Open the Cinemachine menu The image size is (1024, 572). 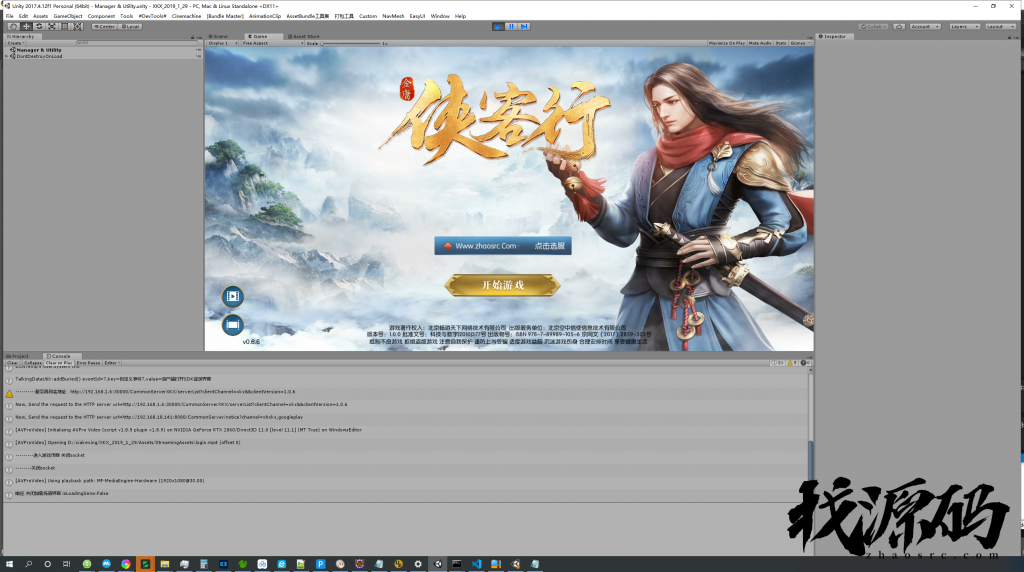tap(187, 16)
